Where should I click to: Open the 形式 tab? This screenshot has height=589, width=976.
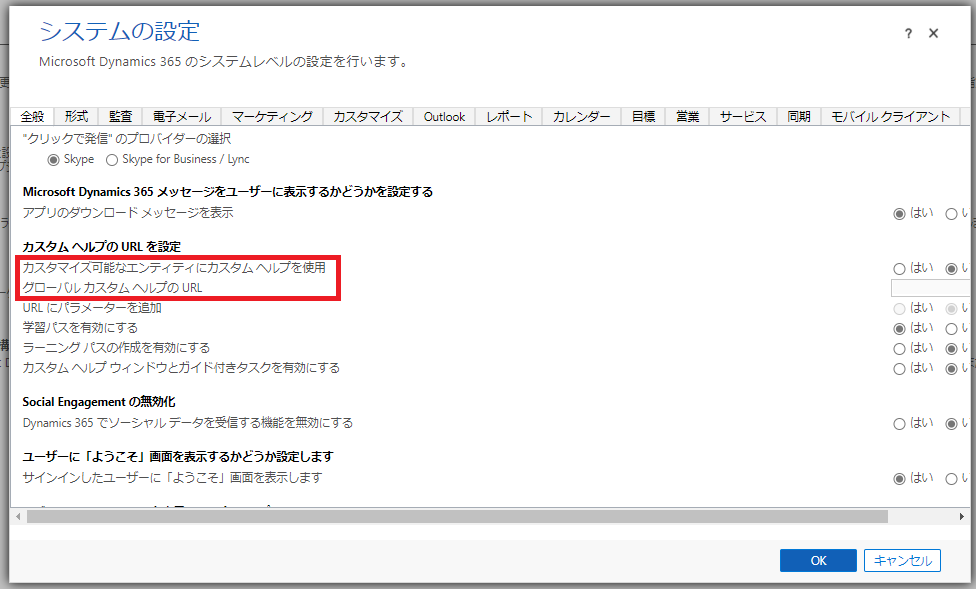click(x=76, y=116)
